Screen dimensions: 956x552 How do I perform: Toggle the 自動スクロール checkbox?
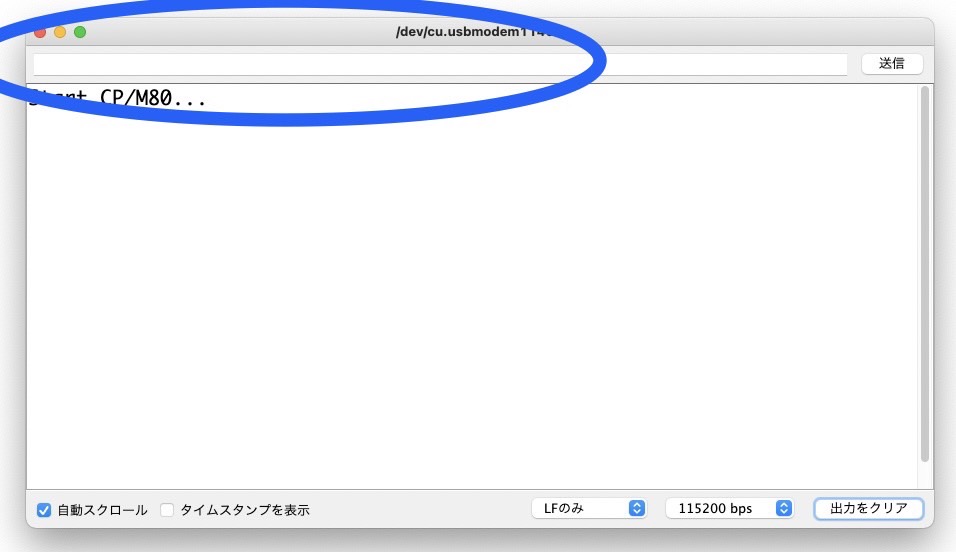point(44,510)
